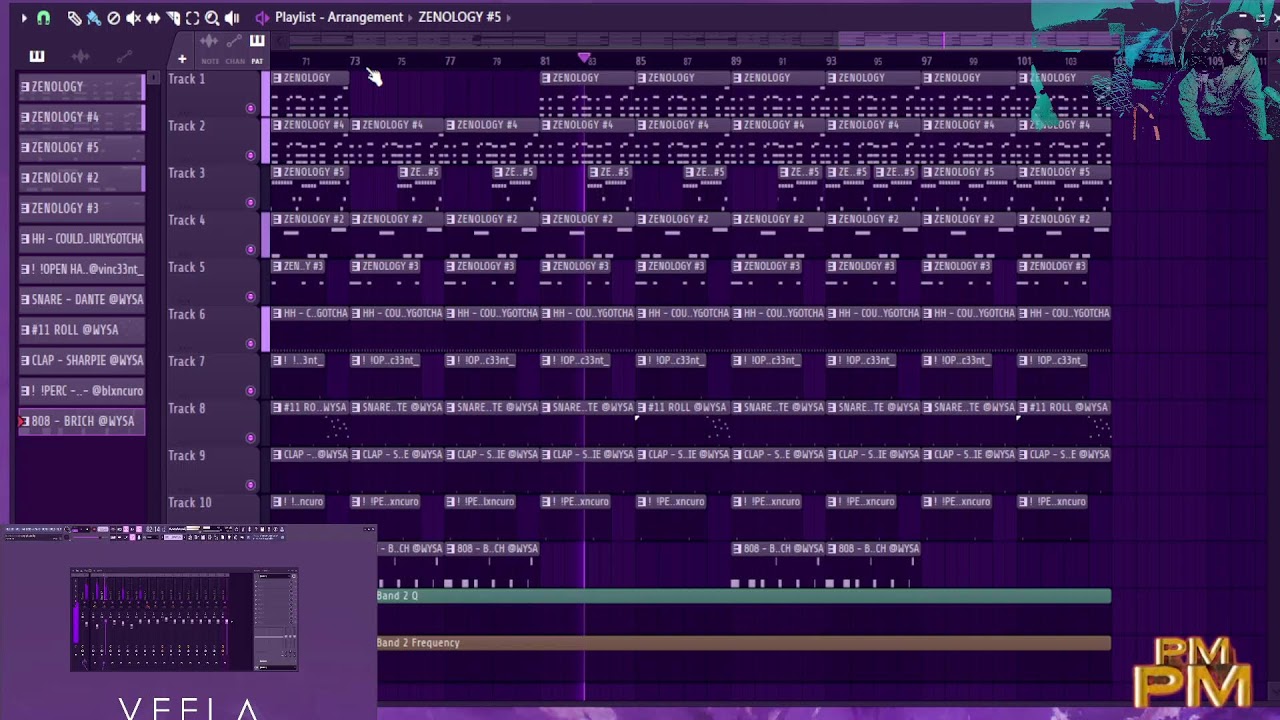The width and height of the screenshot is (1280, 720).
Task: Show automation clips in the picker
Action: (x=125, y=56)
